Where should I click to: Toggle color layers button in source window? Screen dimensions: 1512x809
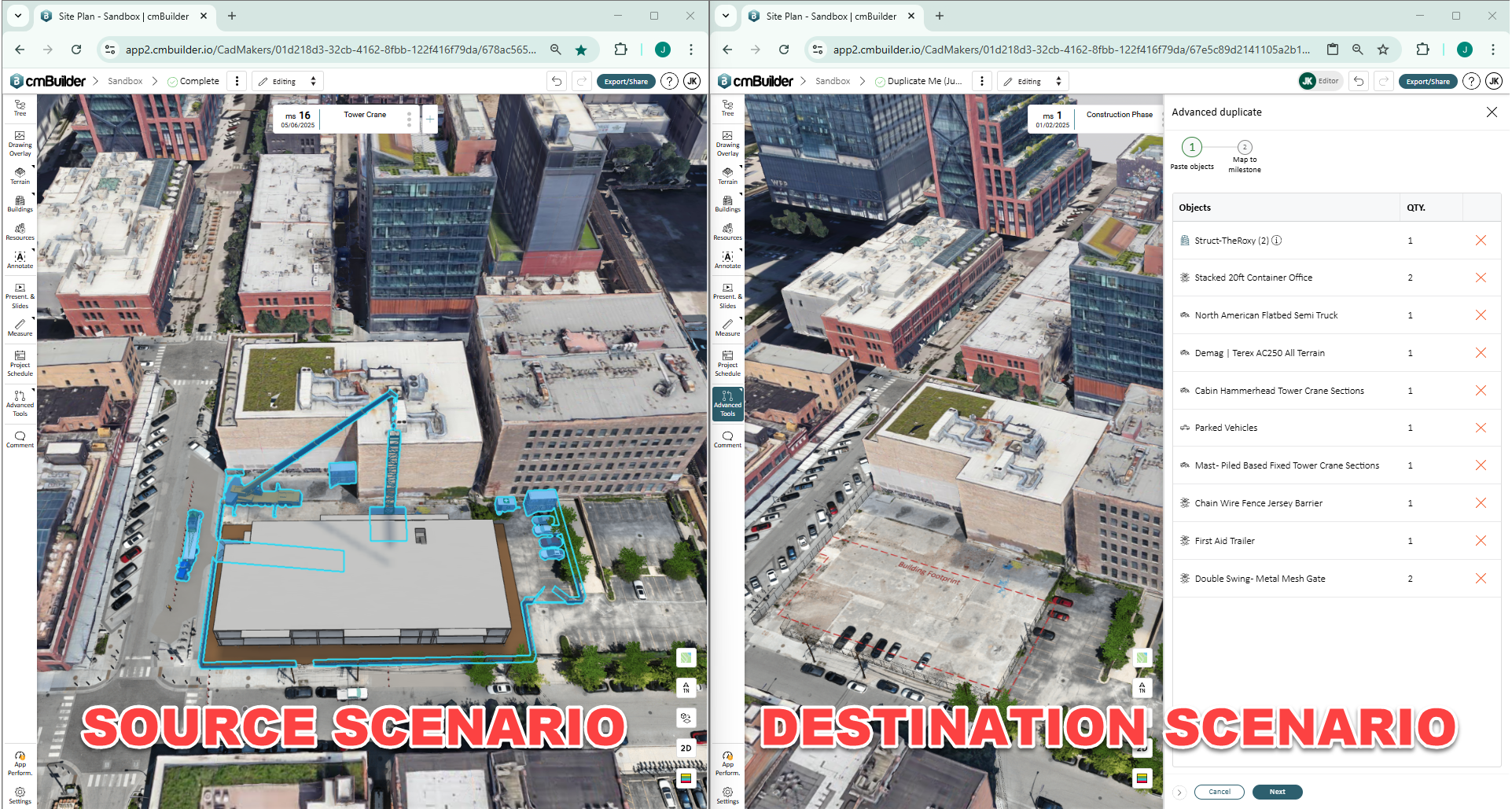pos(686,778)
